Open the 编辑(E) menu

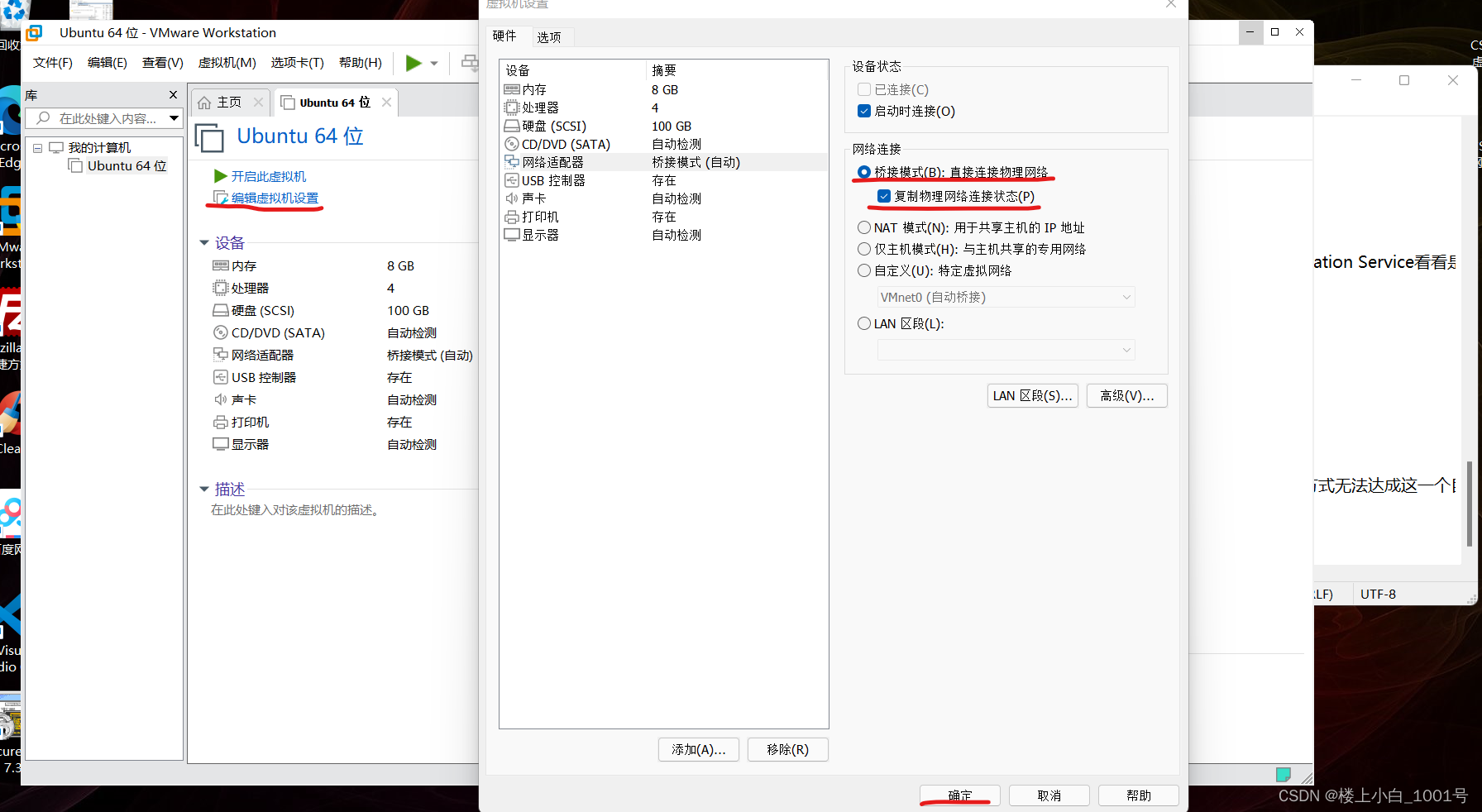(108, 63)
